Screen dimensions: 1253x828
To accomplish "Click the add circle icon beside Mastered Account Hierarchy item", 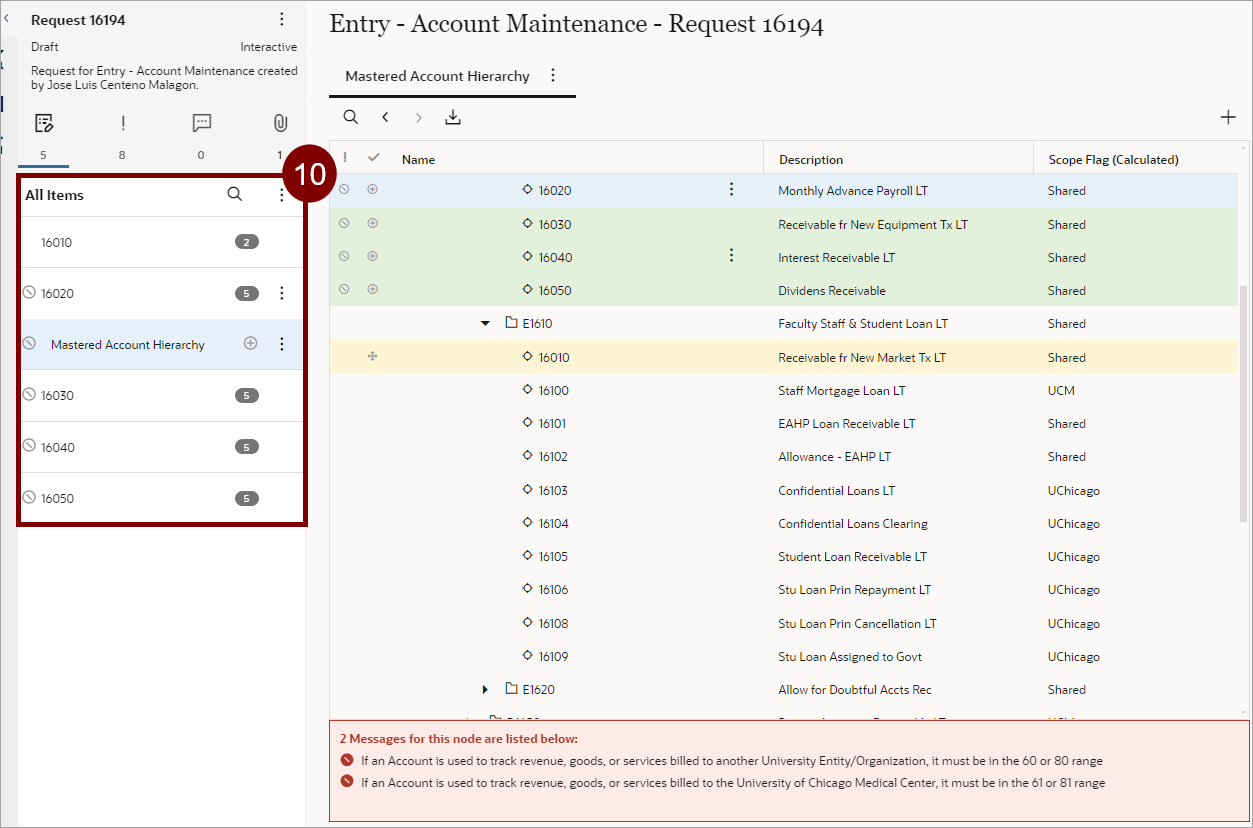I will click(251, 344).
